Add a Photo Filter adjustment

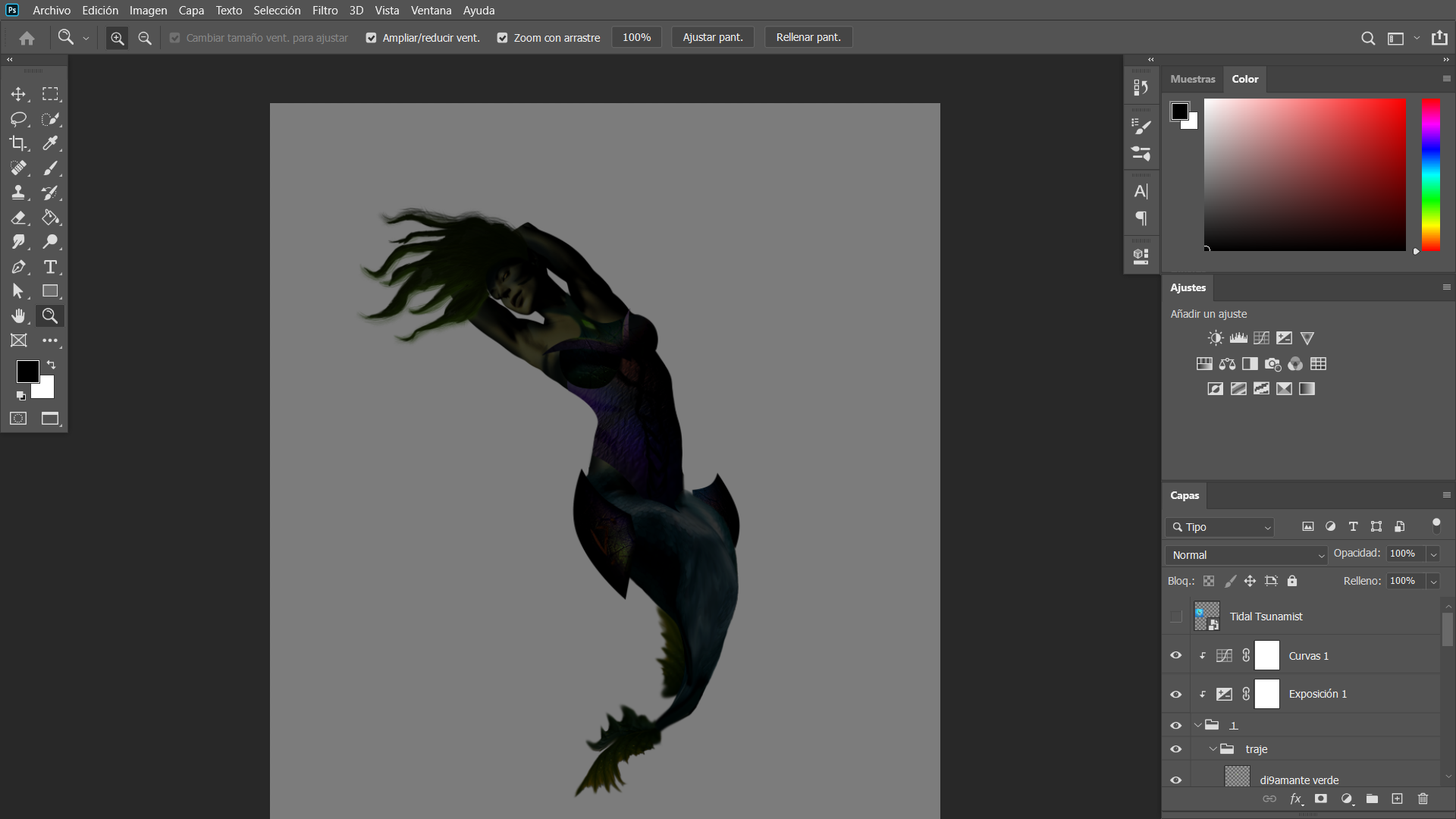1273,364
